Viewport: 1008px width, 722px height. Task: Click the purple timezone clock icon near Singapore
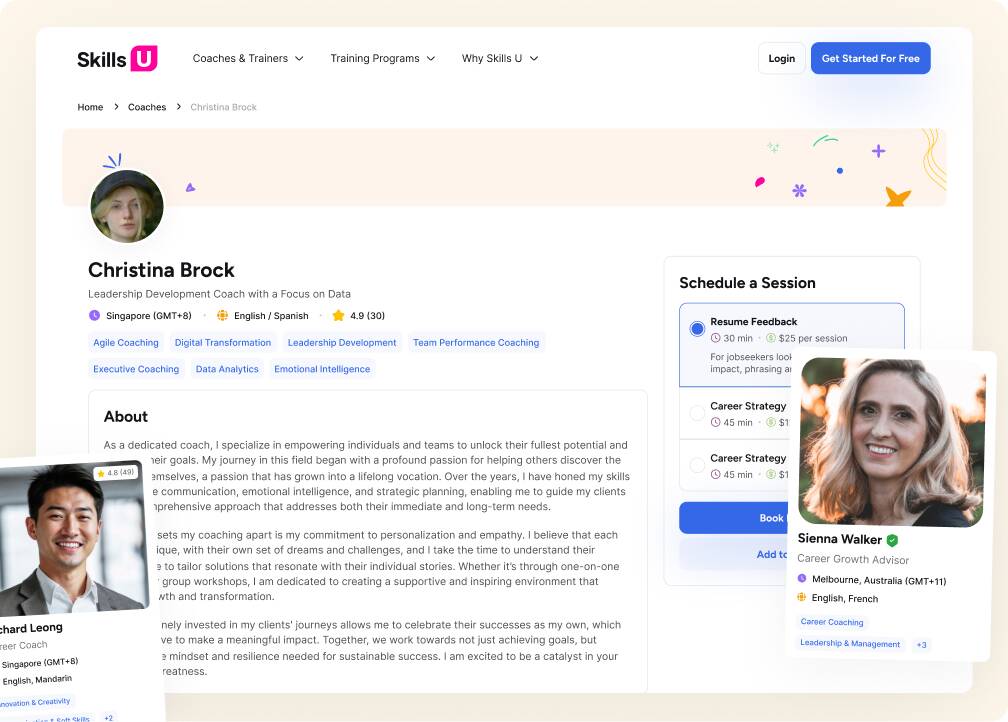95,316
